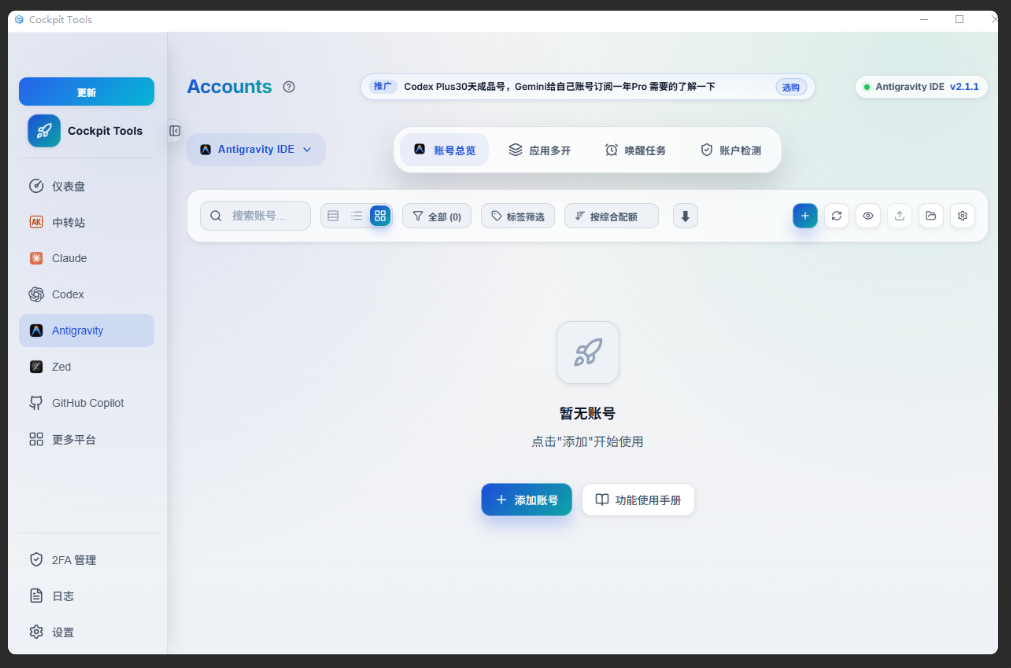This screenshot has height=668, width=1011.
Task: Focus the 搜索账号 search field
Action: pos(255,216)
